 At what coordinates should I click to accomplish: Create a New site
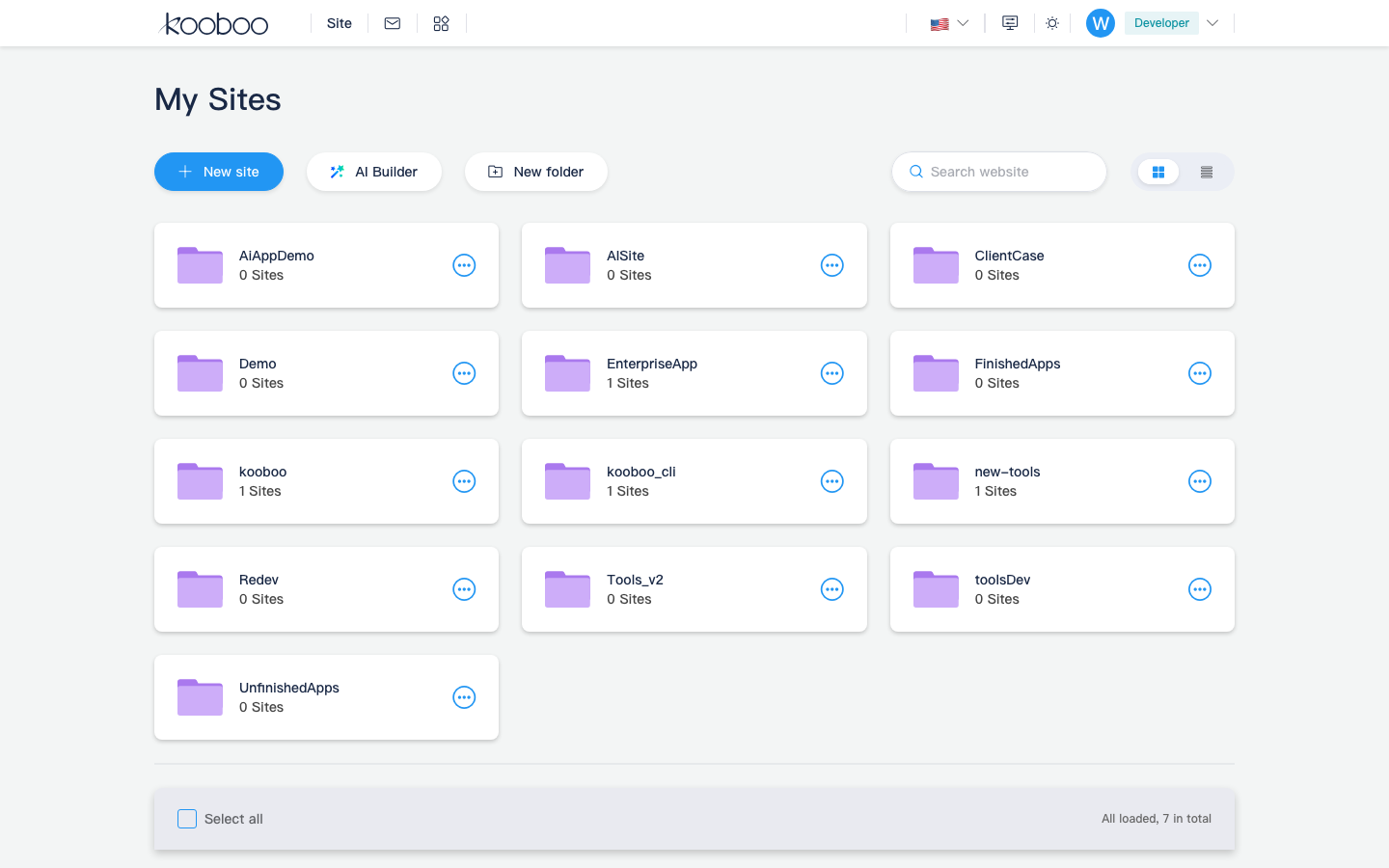tap(219, 172)
